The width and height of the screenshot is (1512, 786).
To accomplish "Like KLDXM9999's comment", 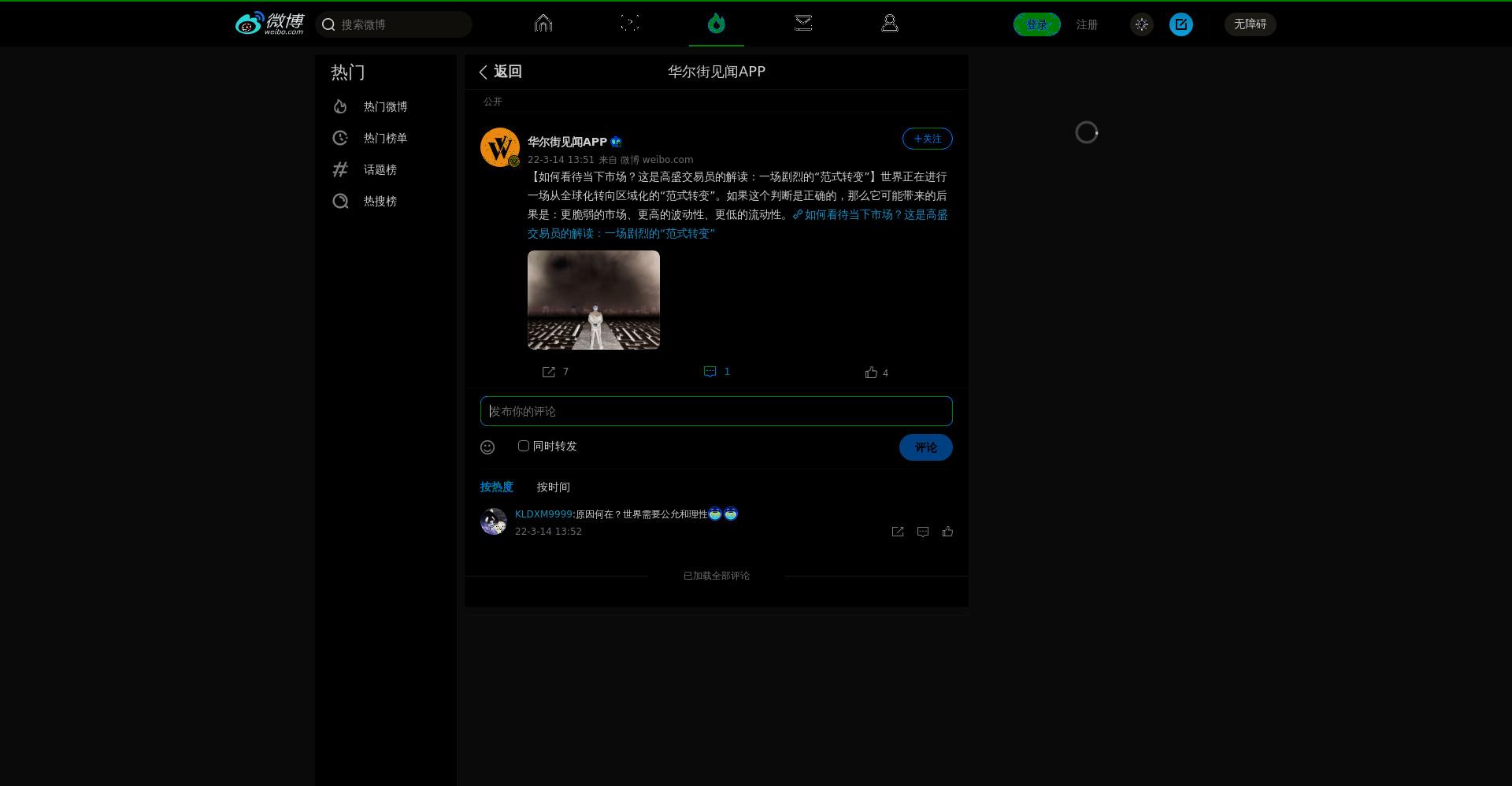I will [x=948, y=532].
